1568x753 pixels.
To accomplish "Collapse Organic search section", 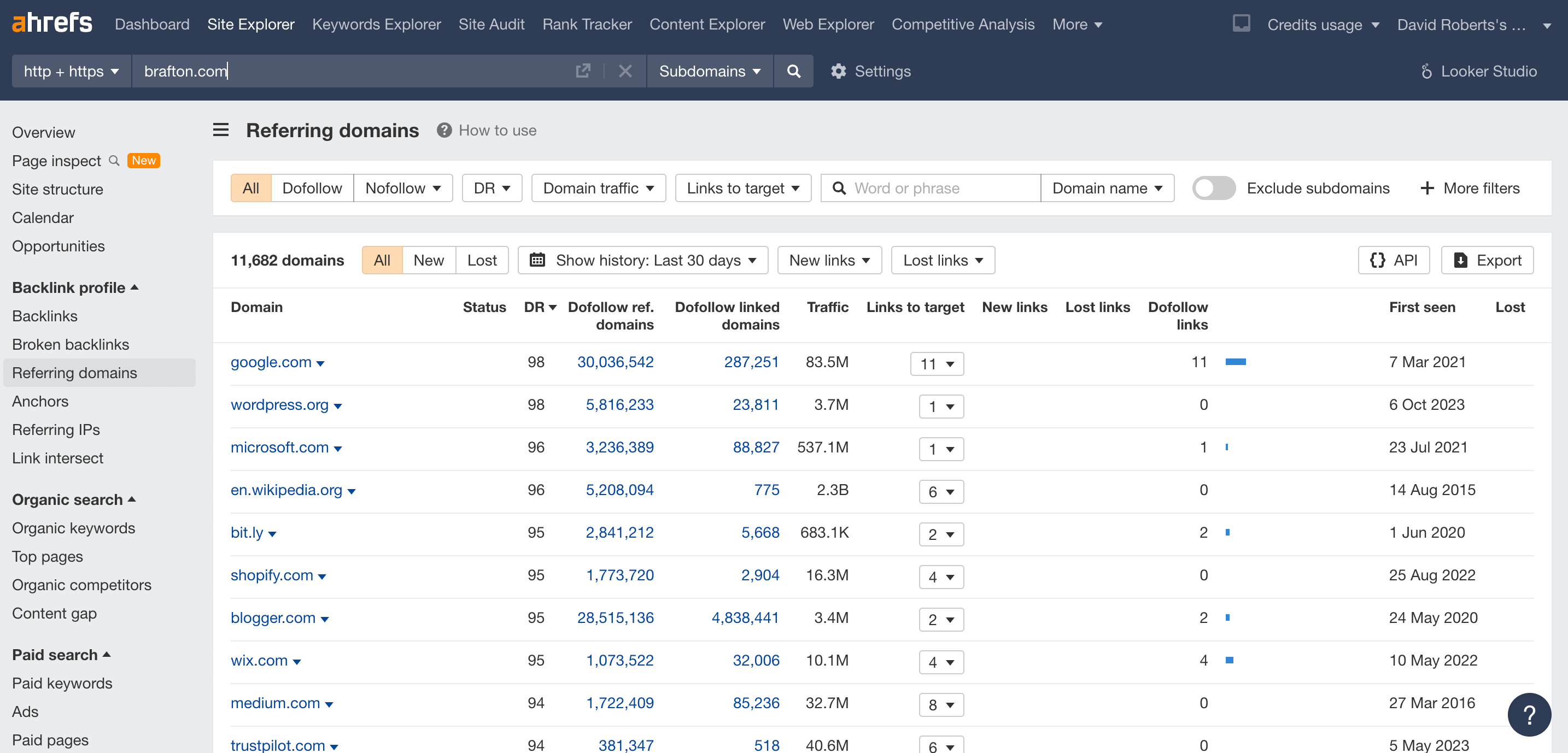I will pyautogui.click(x=74, y=499).
